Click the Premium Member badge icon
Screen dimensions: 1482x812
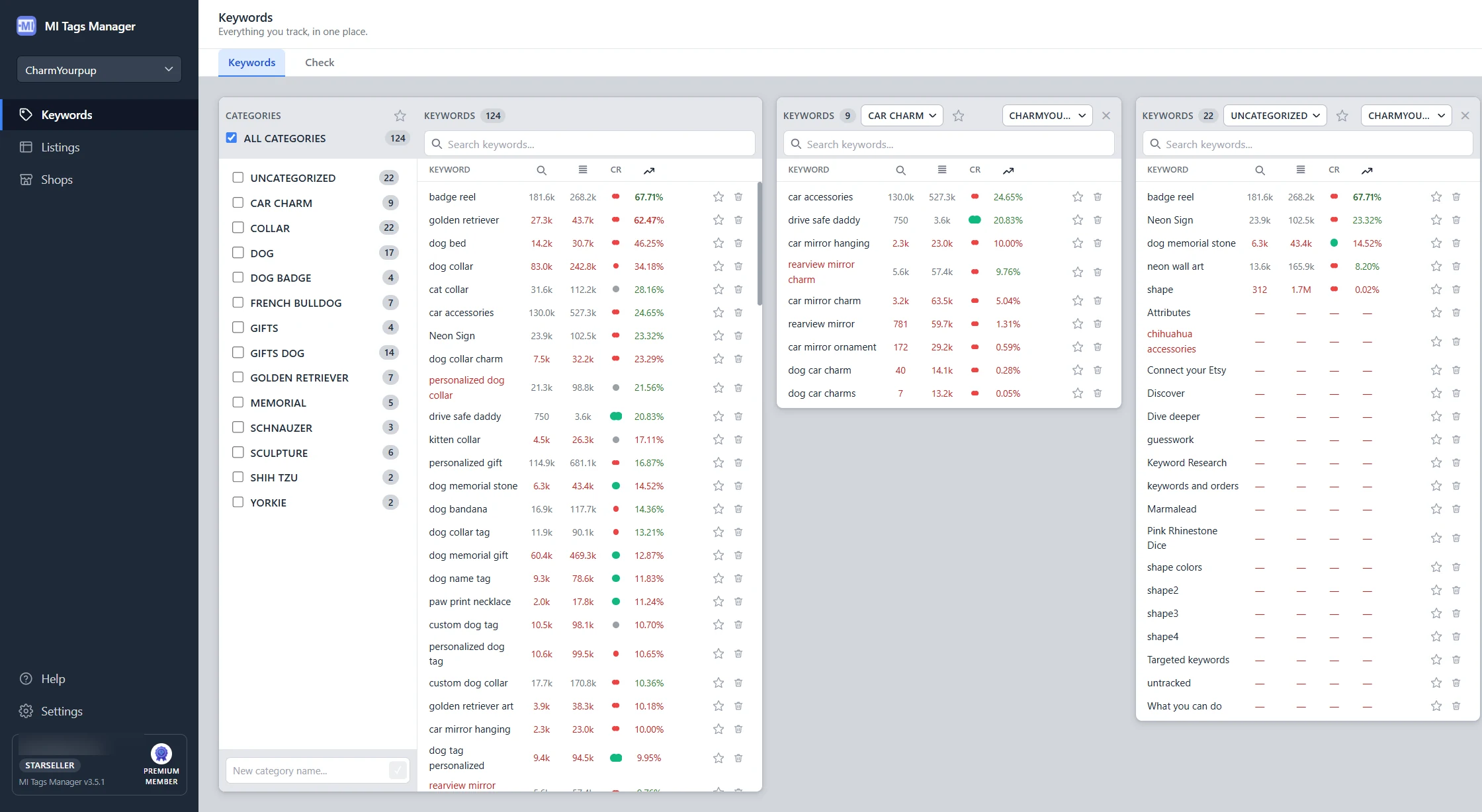[x=161, y=754]
